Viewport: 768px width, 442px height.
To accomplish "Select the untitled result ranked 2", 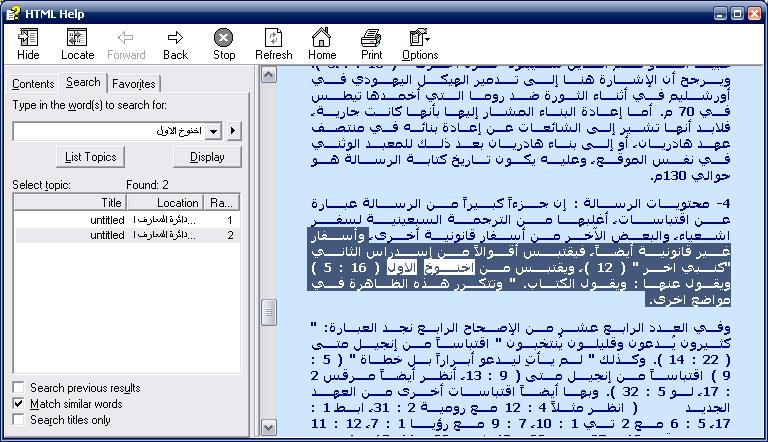I will point(127,235).
